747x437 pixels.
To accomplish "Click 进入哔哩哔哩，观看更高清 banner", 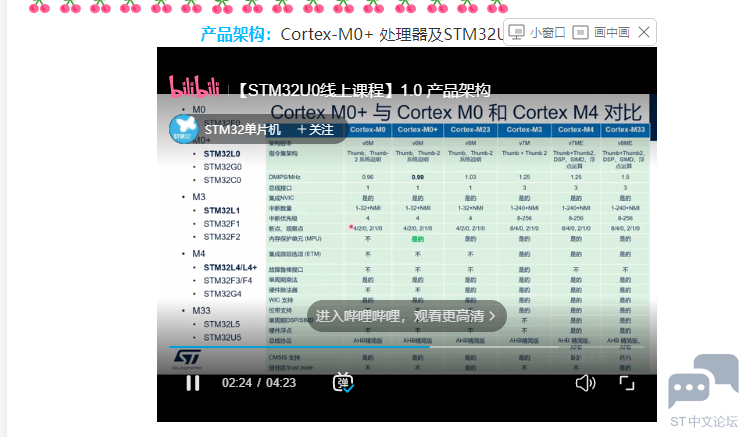I will (x=406, y=316).
